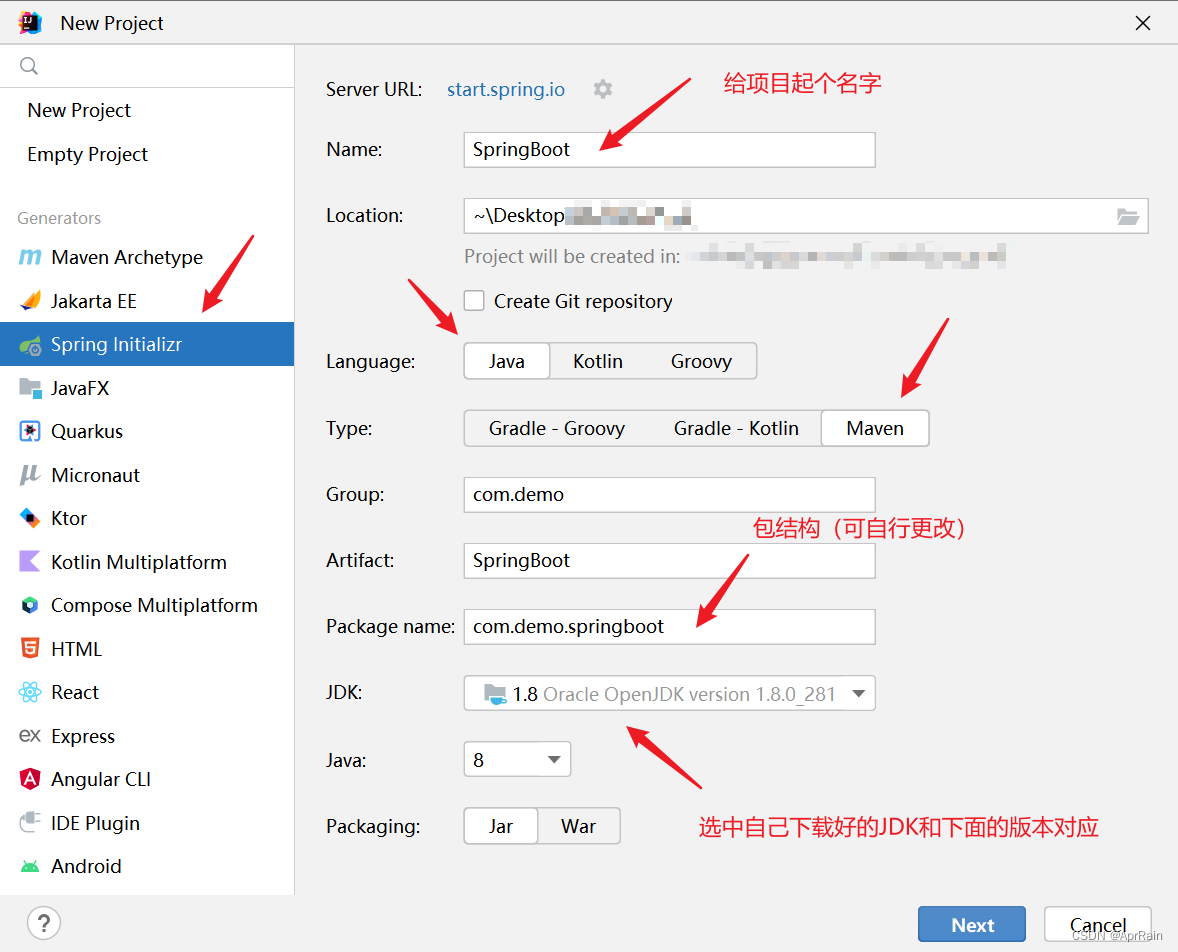Click the Quarkus icon
The image size is (1178, 952).
click(30, 431)
